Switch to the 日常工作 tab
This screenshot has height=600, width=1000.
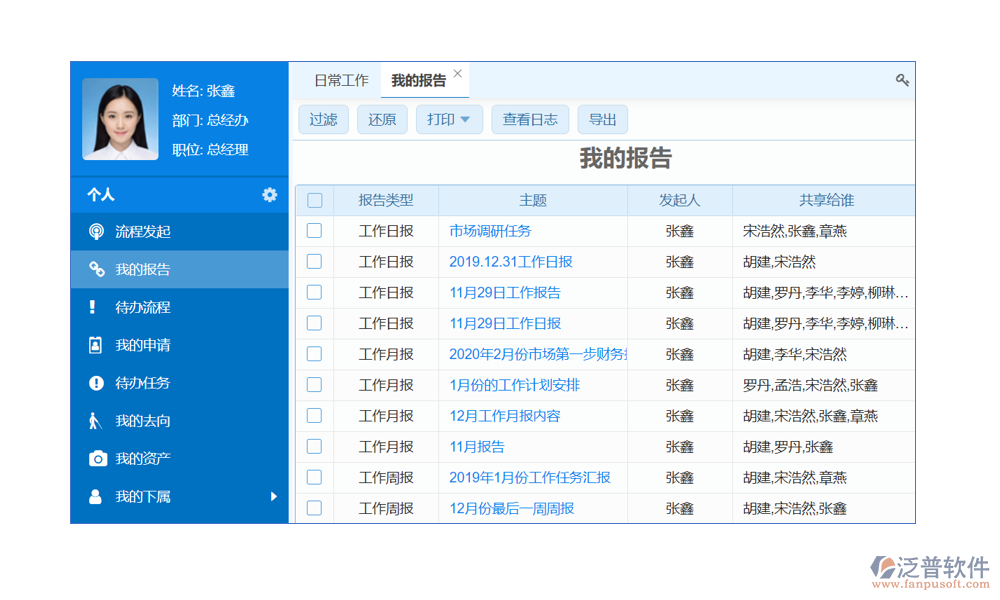[341, 81]
